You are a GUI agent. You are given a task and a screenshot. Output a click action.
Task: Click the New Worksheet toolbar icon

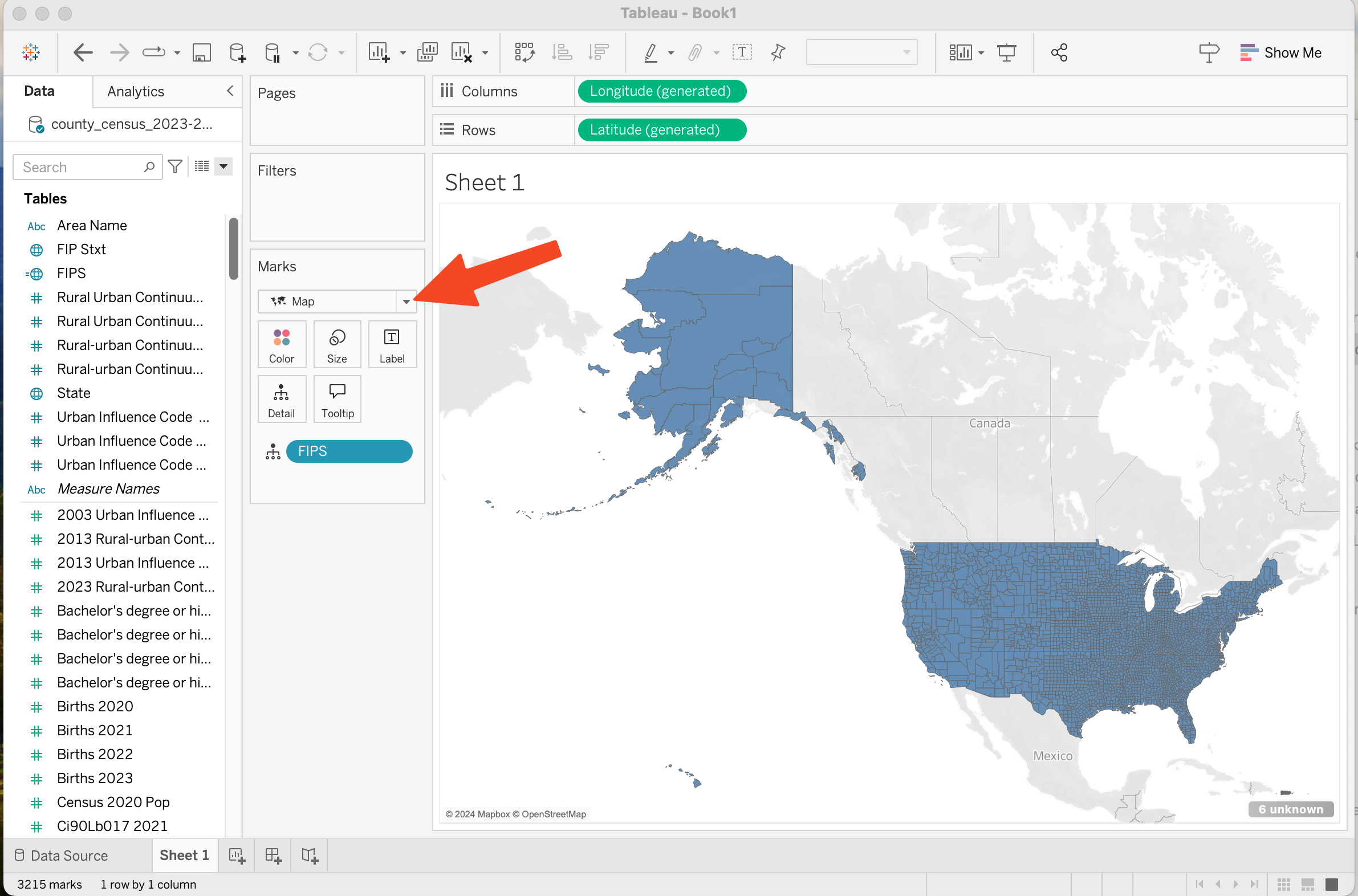click(379, 52)
